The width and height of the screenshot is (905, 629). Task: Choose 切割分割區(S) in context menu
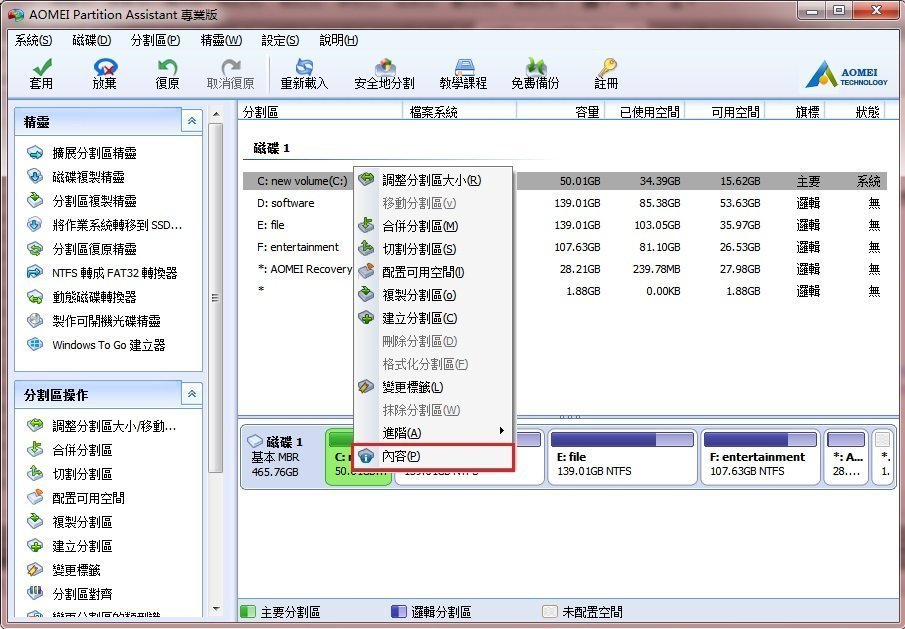pos(433,249)
